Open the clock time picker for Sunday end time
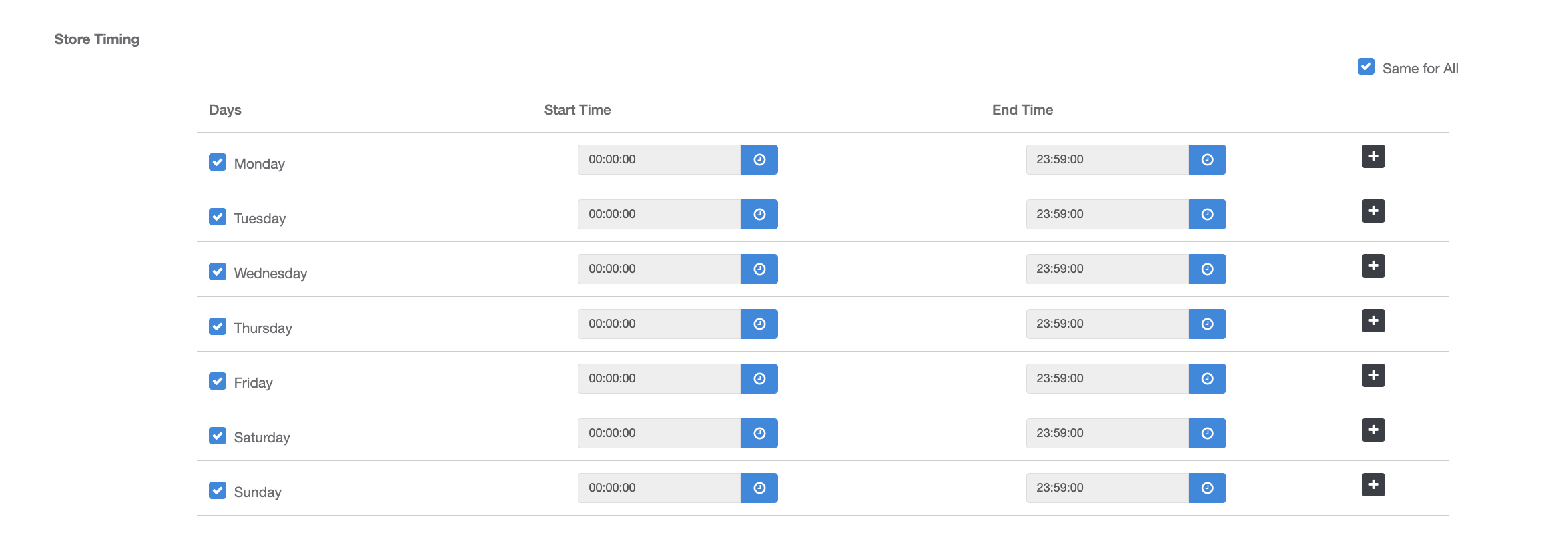Viewport: 1568px width, 547px height. (x=1208, y=488)
